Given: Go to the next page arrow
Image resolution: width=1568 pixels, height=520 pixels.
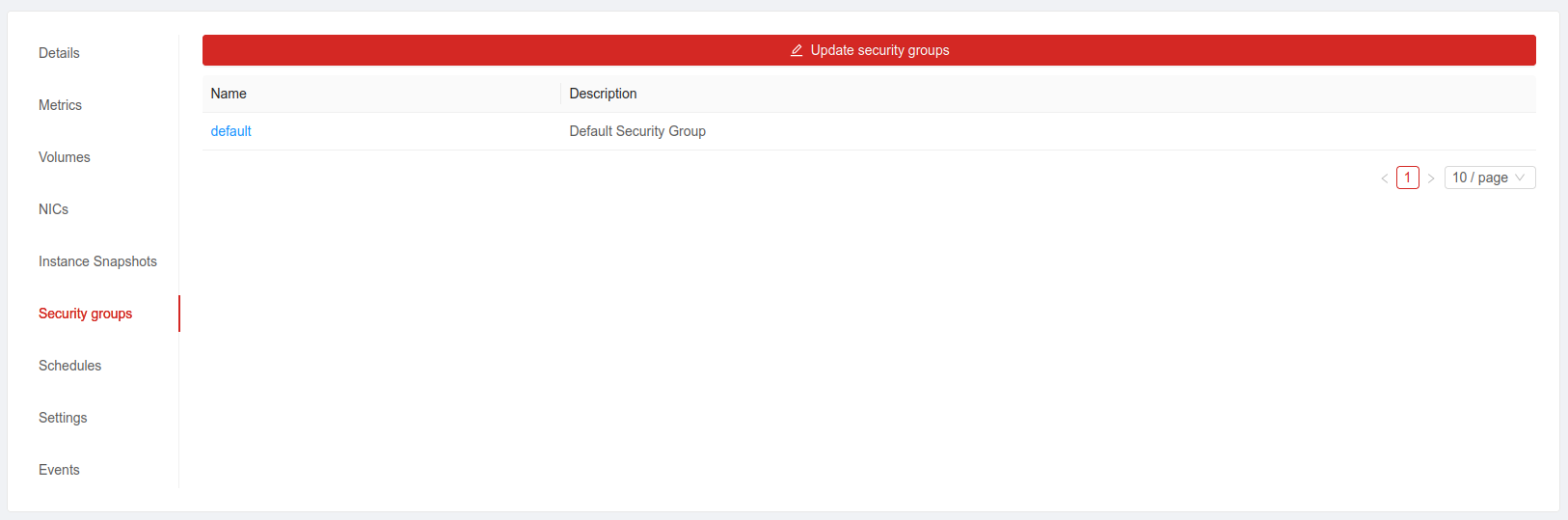Looking at the screenshot, I should click(x=1431, y=178).
